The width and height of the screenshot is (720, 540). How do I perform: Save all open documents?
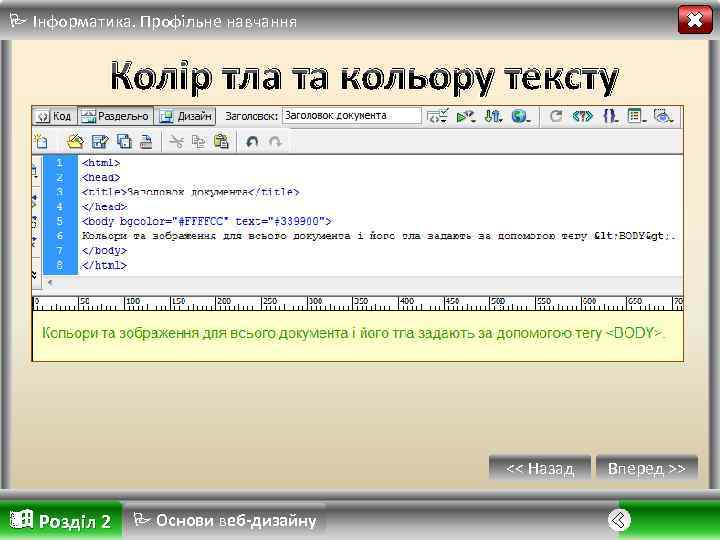(x=124, y=141)
